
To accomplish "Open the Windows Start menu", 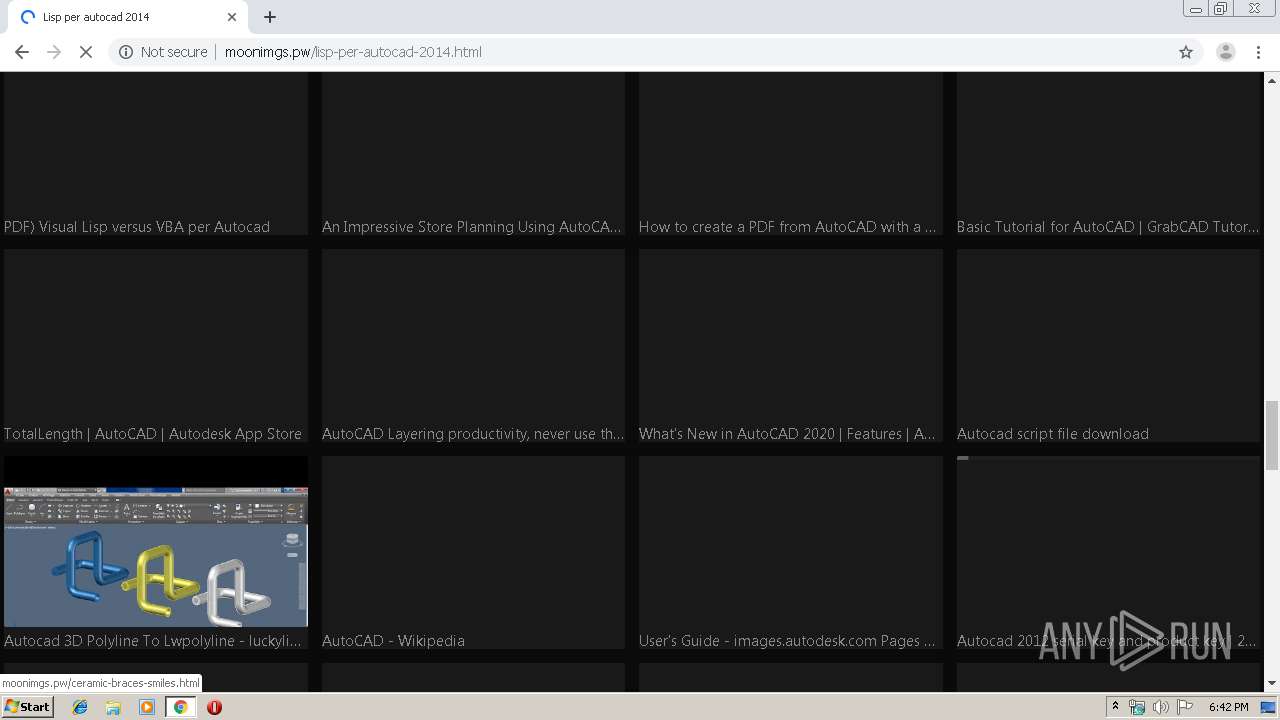I will tap(27, 707).
